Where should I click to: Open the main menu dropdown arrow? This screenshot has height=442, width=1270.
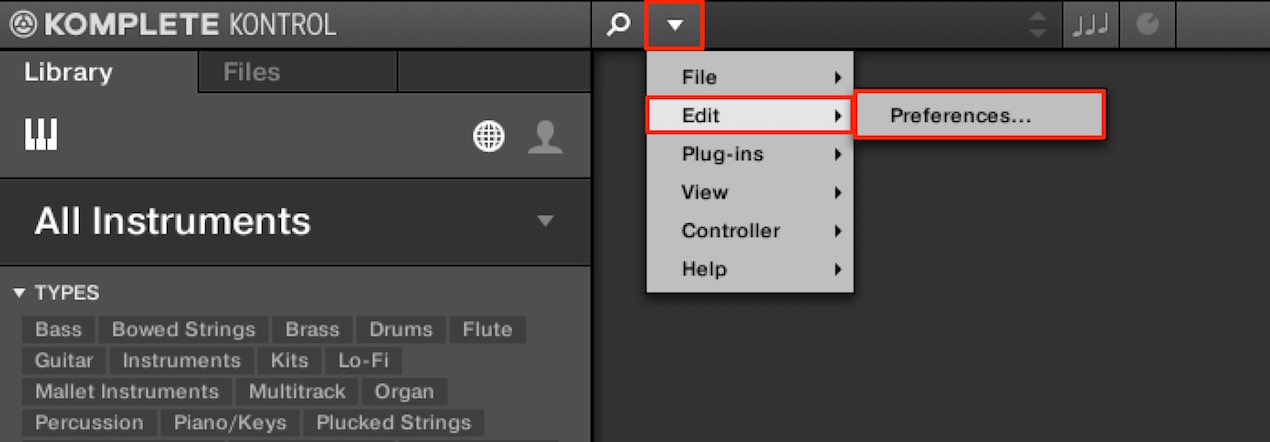pos(675,25)
